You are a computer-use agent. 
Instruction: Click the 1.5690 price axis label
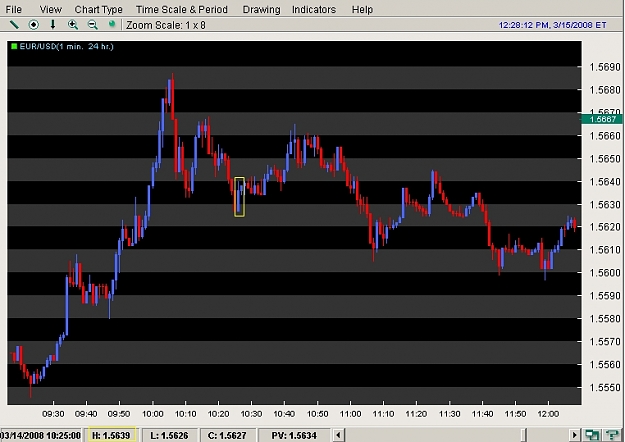pyautogui.click(x=605, y=67)
